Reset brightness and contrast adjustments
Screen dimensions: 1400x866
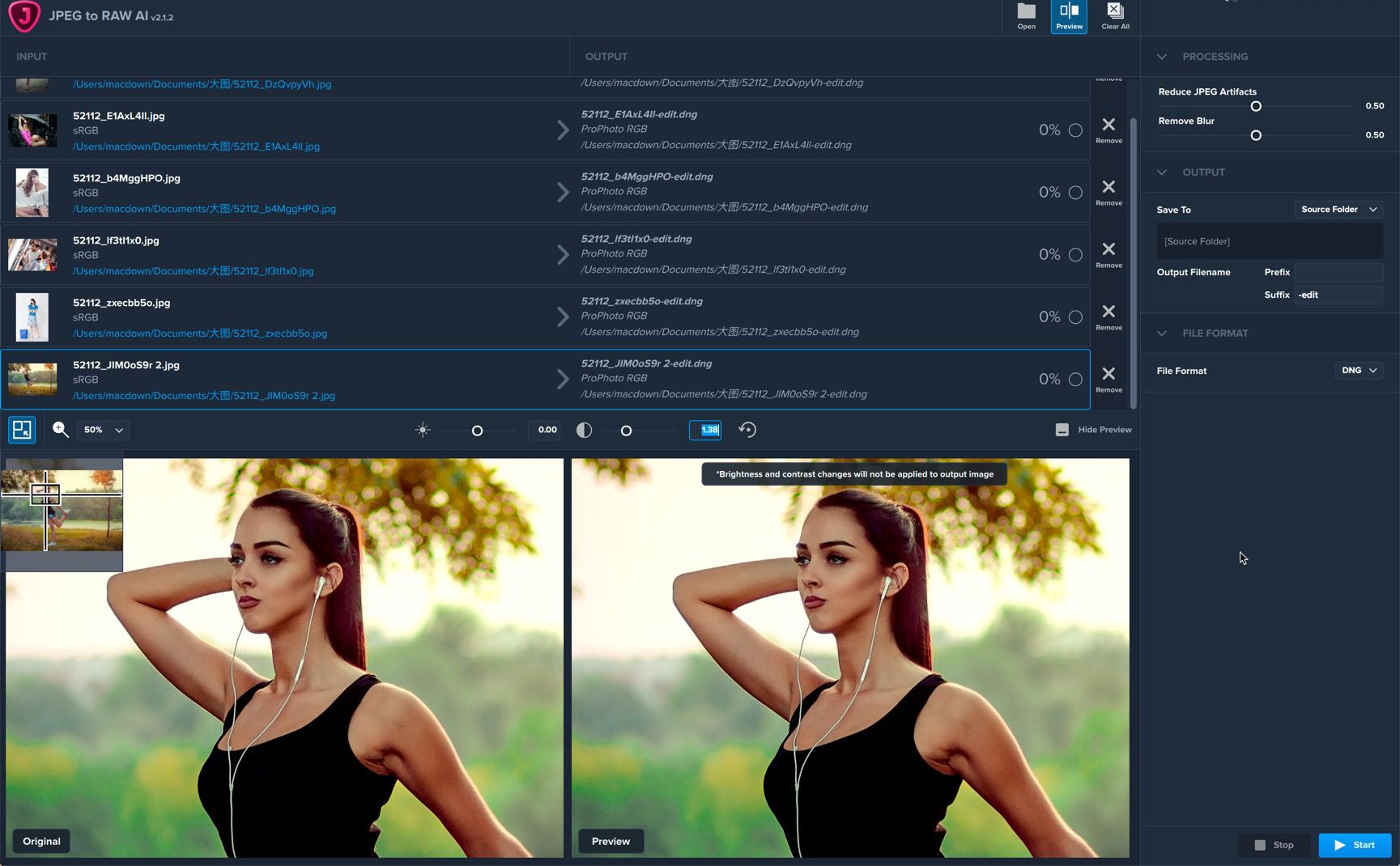[x=747, y=431]
